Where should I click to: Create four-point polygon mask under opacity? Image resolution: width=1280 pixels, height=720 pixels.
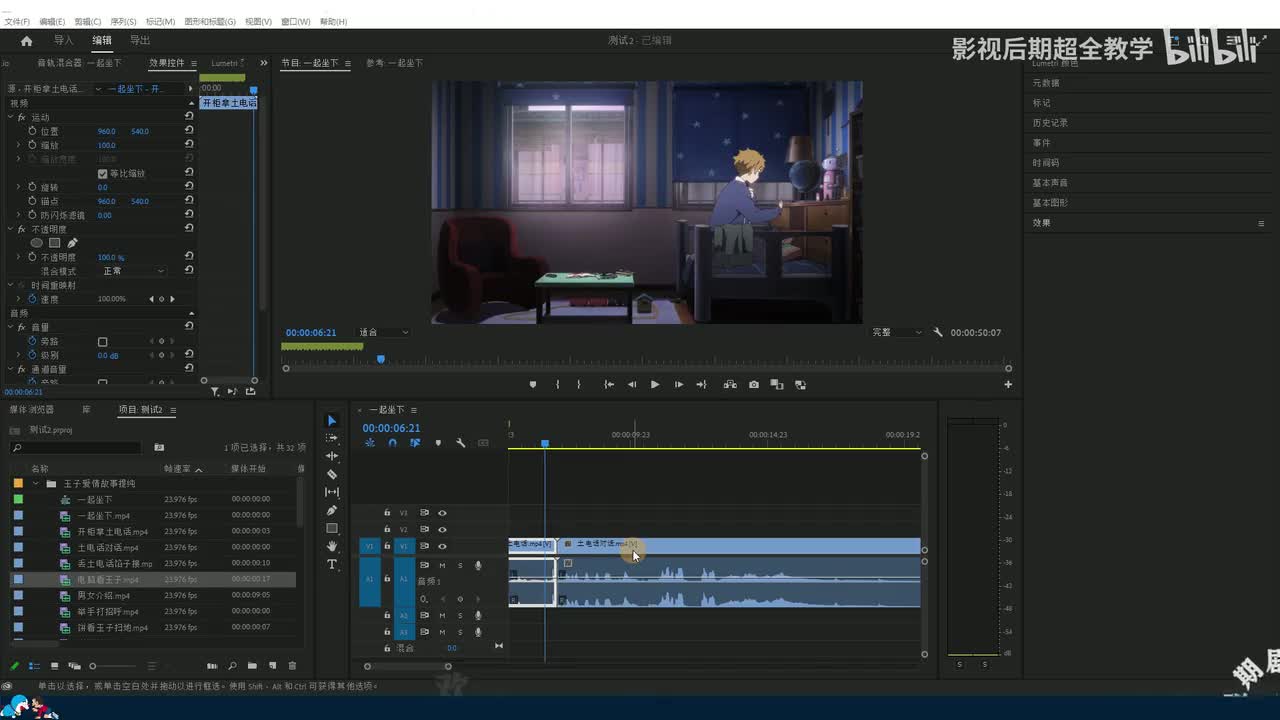(x=55, y=243)
